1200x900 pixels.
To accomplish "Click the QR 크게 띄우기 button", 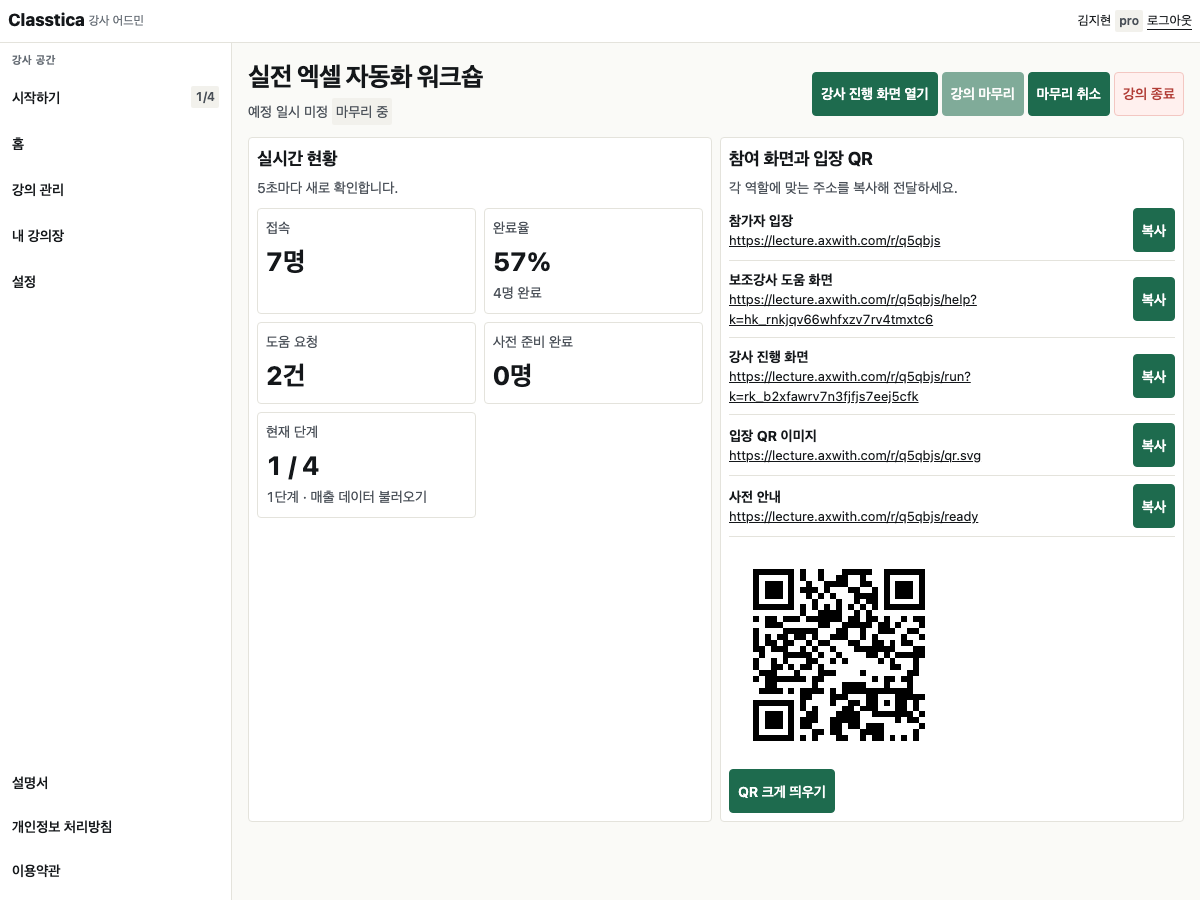I will [x=782, y=791].
